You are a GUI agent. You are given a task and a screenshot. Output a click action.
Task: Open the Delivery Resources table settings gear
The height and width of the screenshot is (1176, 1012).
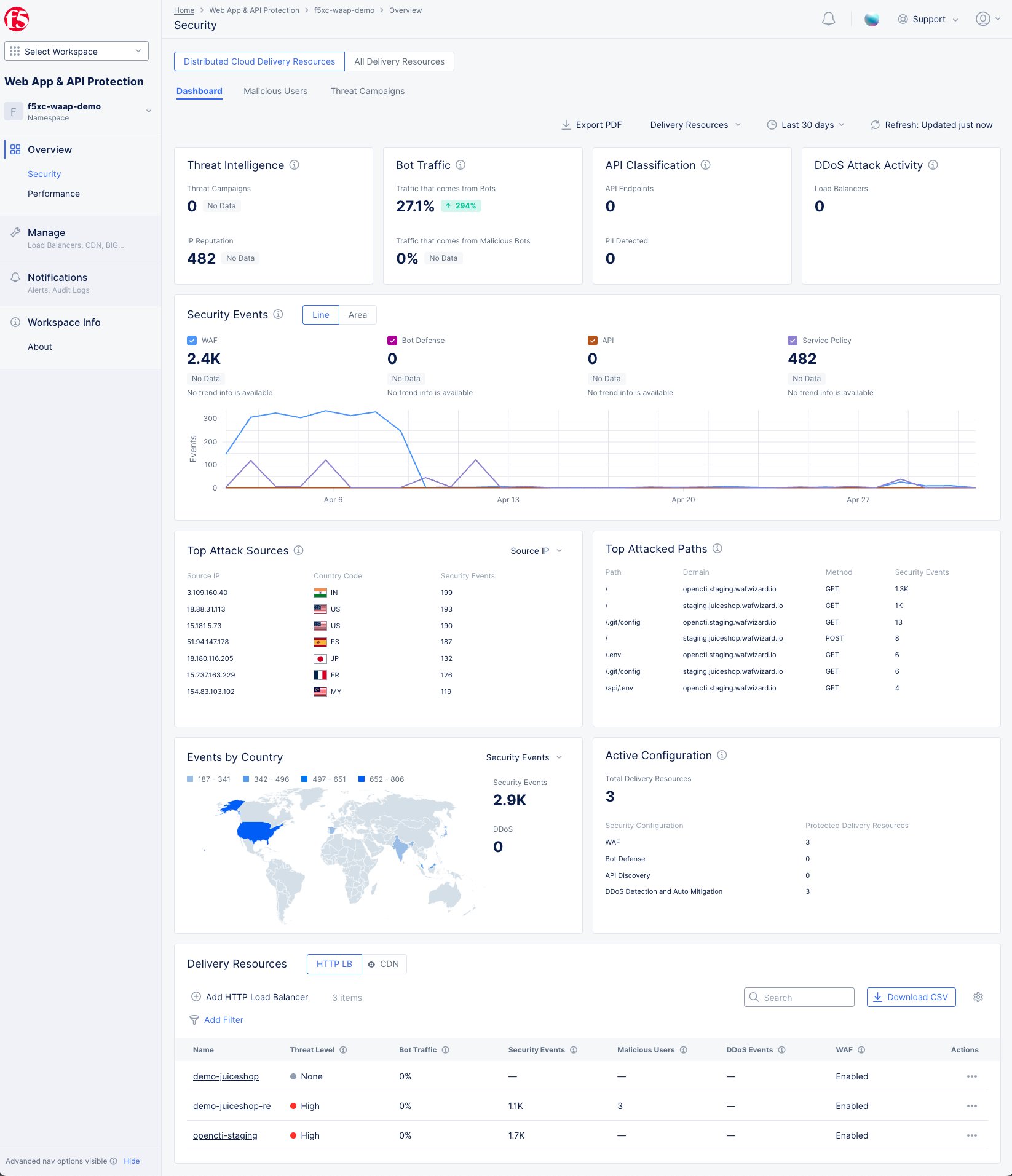coord(978,997)
